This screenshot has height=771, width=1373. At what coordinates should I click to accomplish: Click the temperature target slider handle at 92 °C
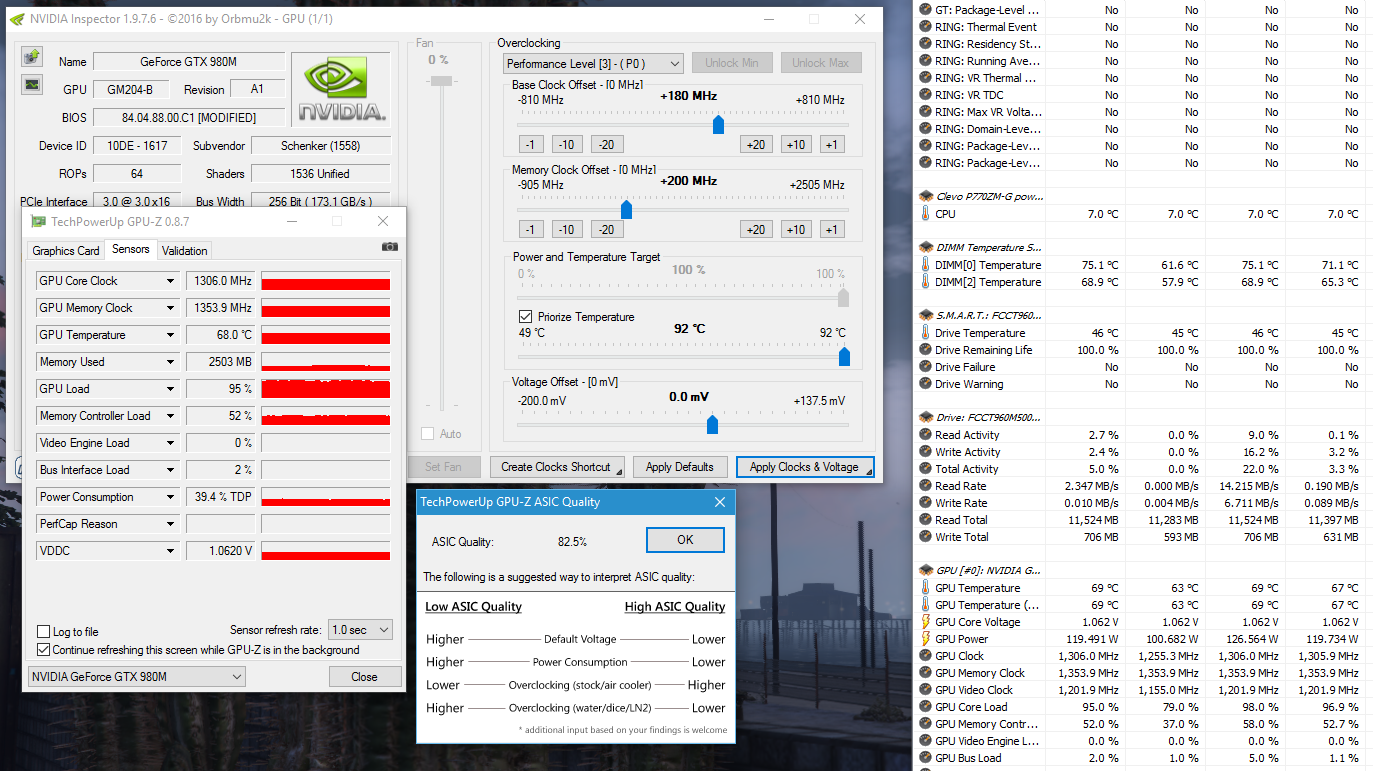pos(844,357)
